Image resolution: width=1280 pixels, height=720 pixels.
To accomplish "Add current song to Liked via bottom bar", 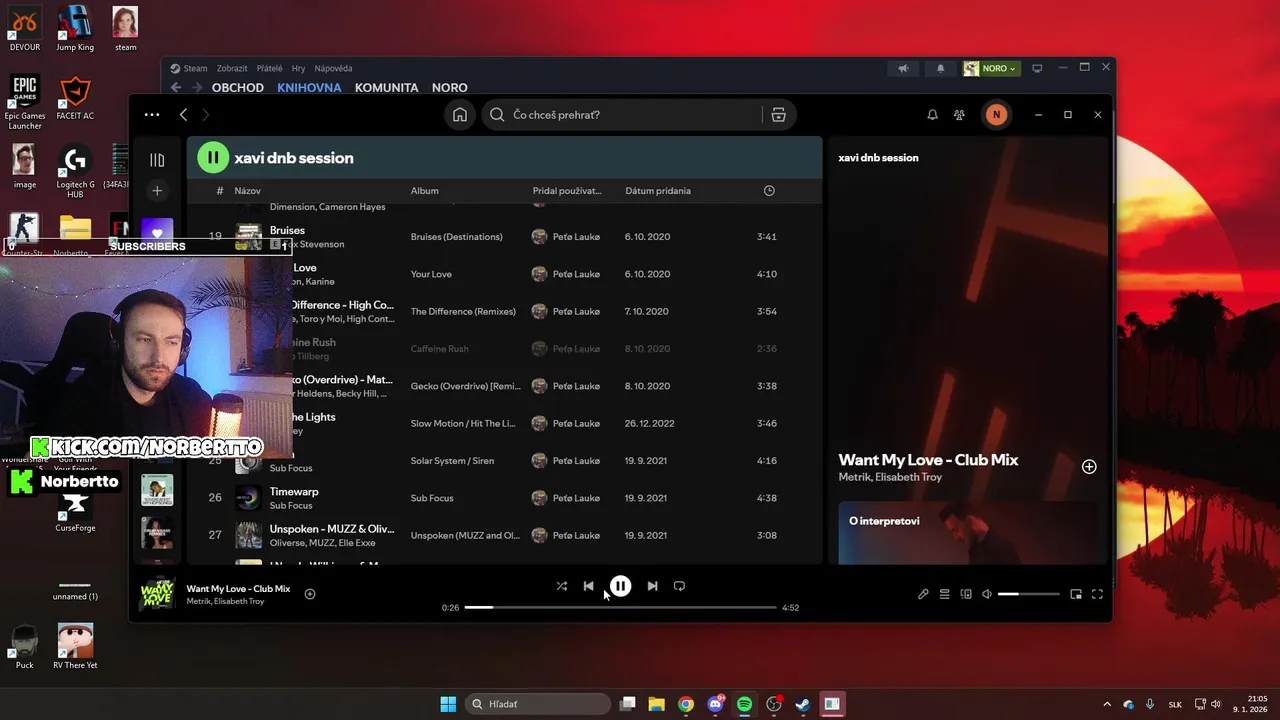I will [310, 594].
